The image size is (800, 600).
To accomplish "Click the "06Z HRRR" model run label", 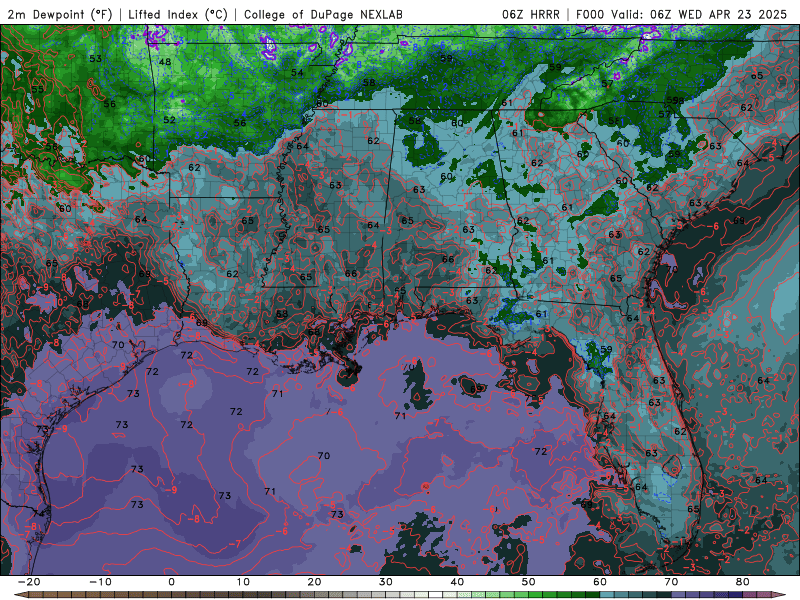I will [531, 14].
